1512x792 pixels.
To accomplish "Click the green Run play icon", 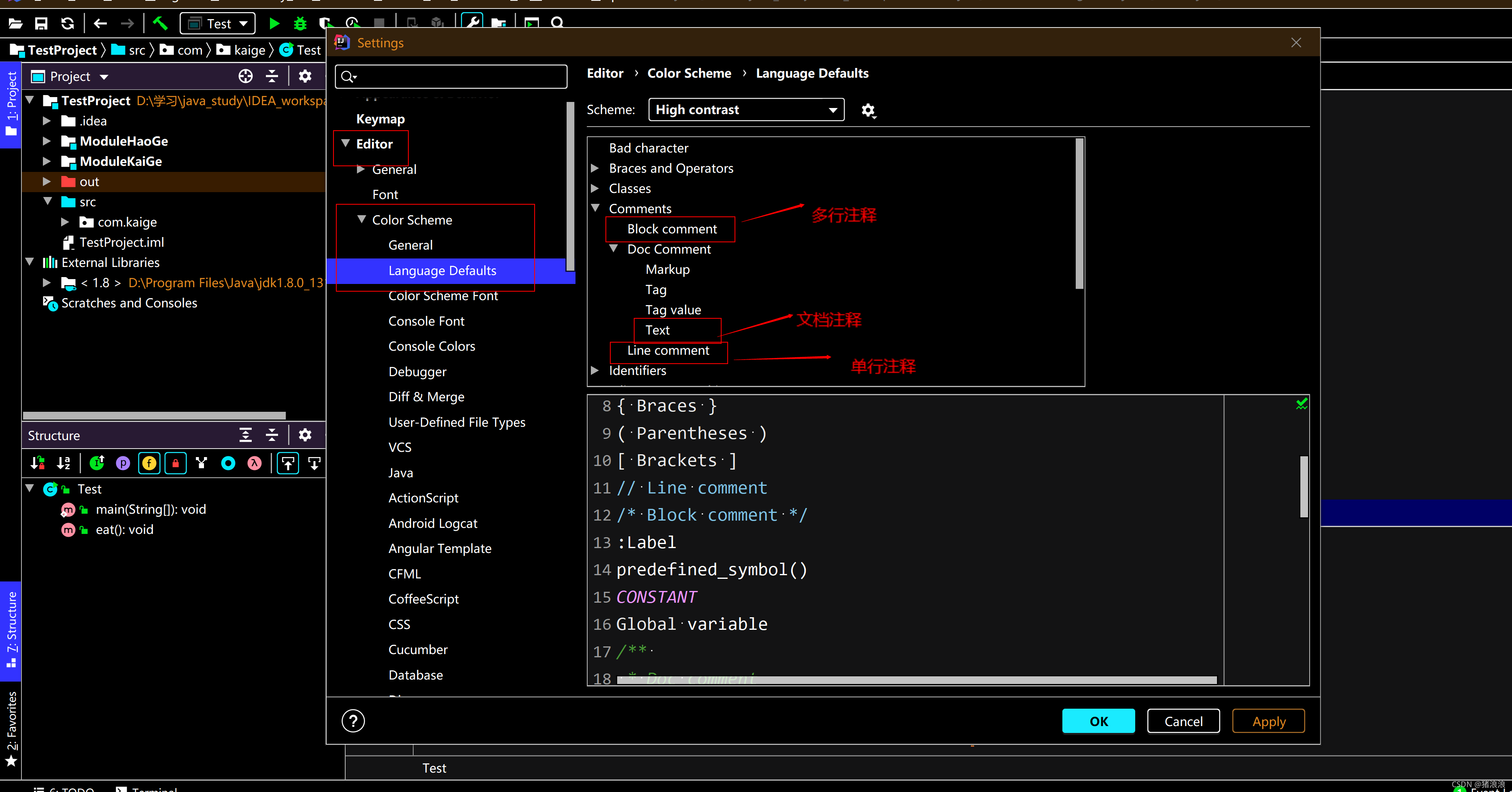I will tap(274, 23).
